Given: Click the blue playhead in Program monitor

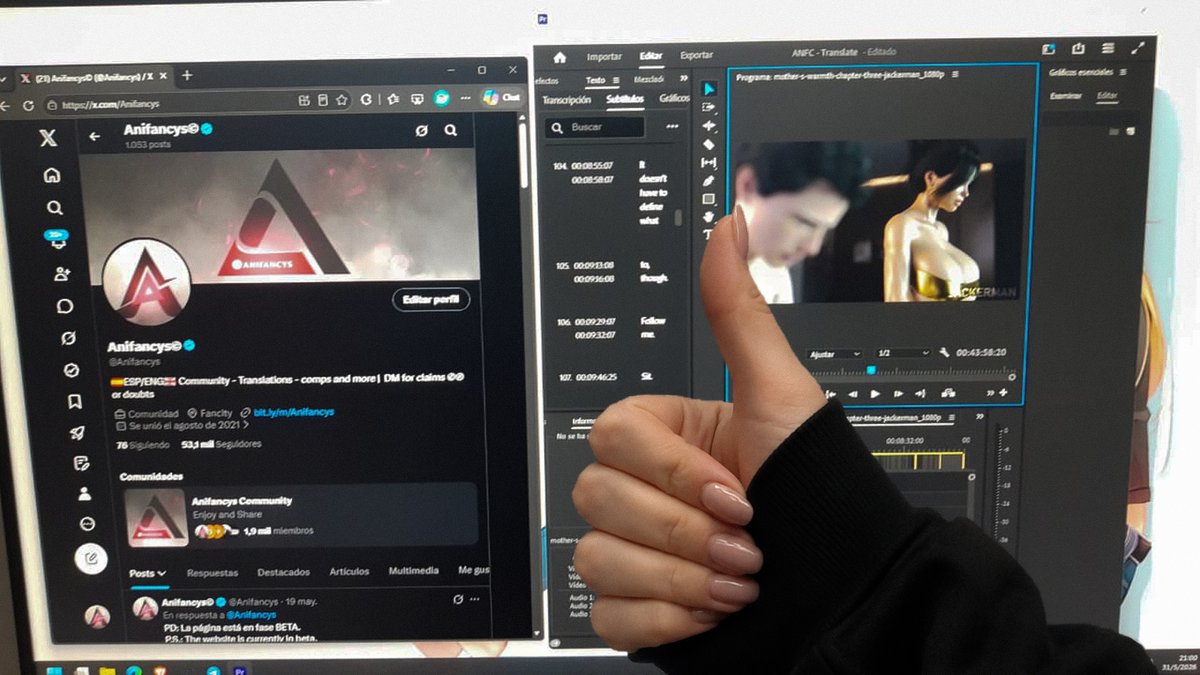Looking at the screenshot, I should (871, 370).
